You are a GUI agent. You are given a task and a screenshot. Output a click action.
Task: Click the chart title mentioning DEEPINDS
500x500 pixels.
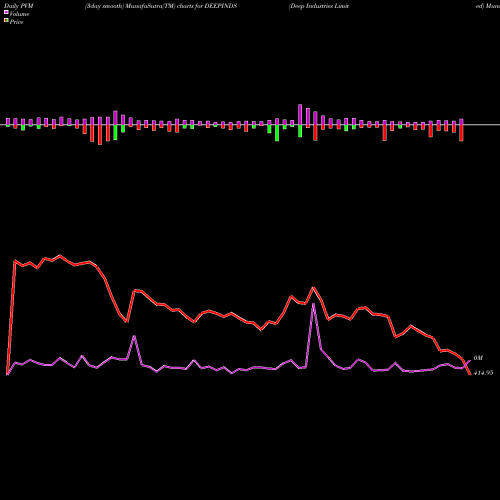pyautogui.click(x=161, y=6)
